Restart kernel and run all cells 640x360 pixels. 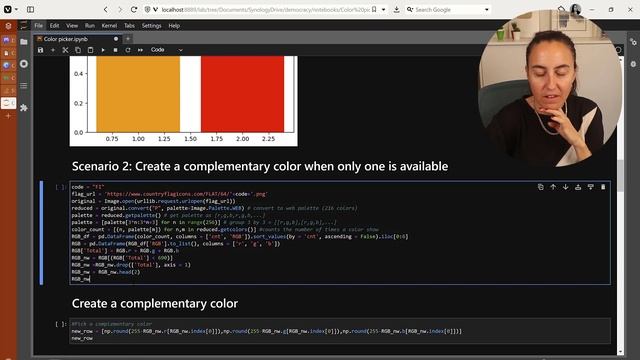pos(140,50)
